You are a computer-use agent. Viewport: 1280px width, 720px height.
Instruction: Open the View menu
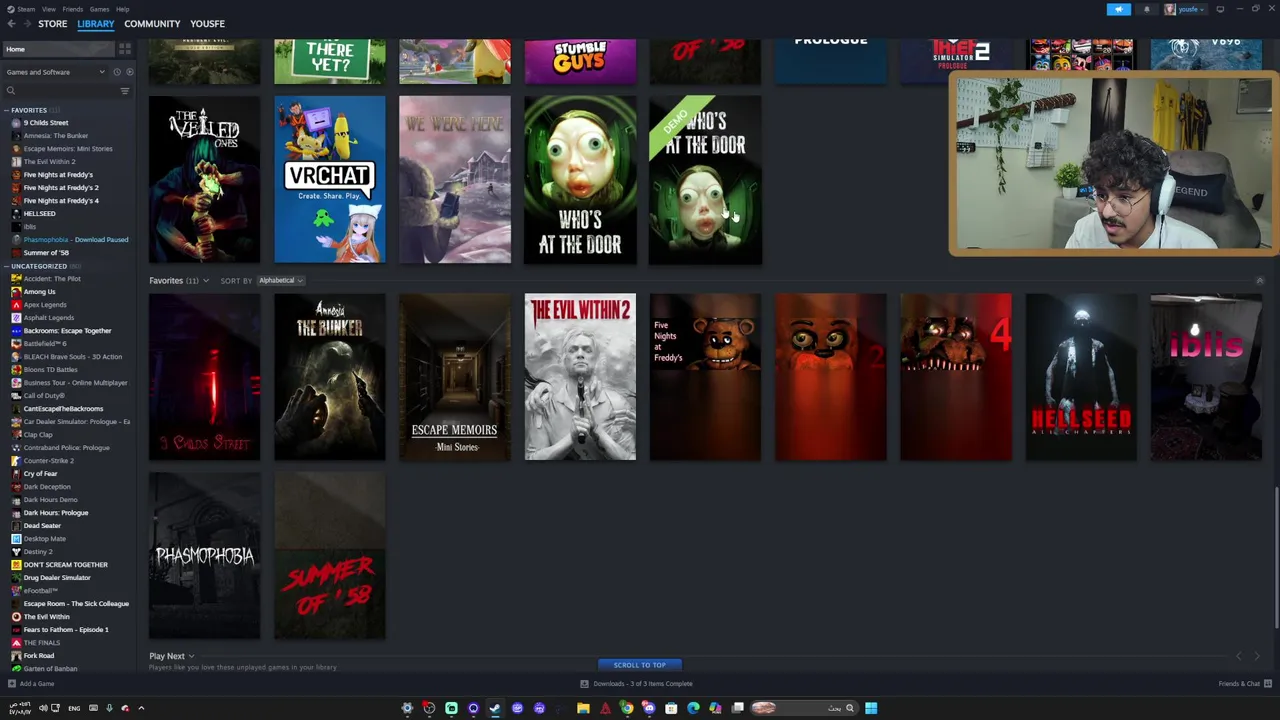48,9
